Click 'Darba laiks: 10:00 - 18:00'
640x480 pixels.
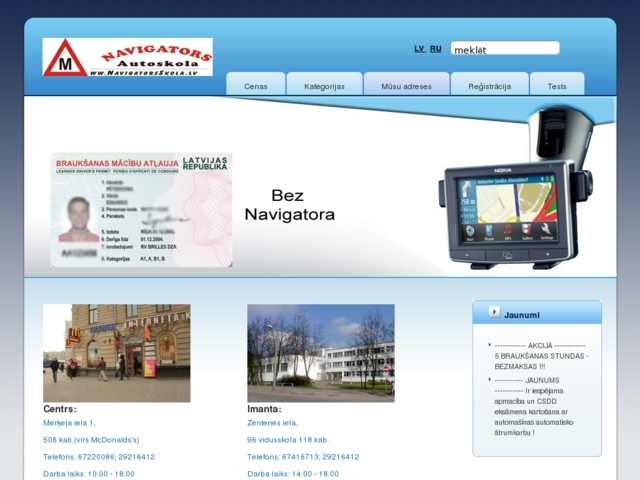pyautogui.click(x=89, y=474)
